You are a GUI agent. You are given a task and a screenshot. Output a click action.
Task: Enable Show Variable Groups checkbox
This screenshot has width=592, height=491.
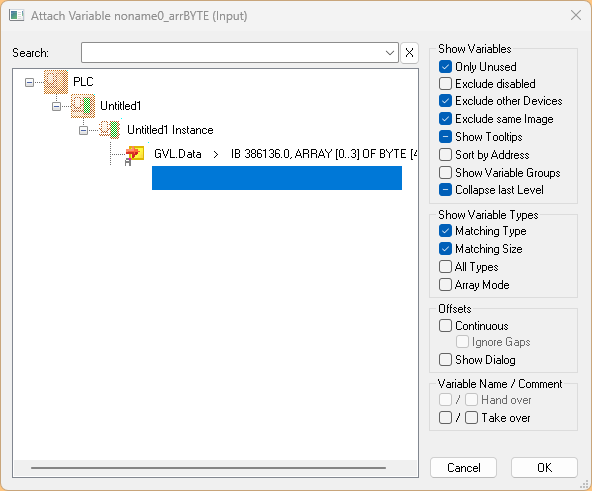point(446,173)
